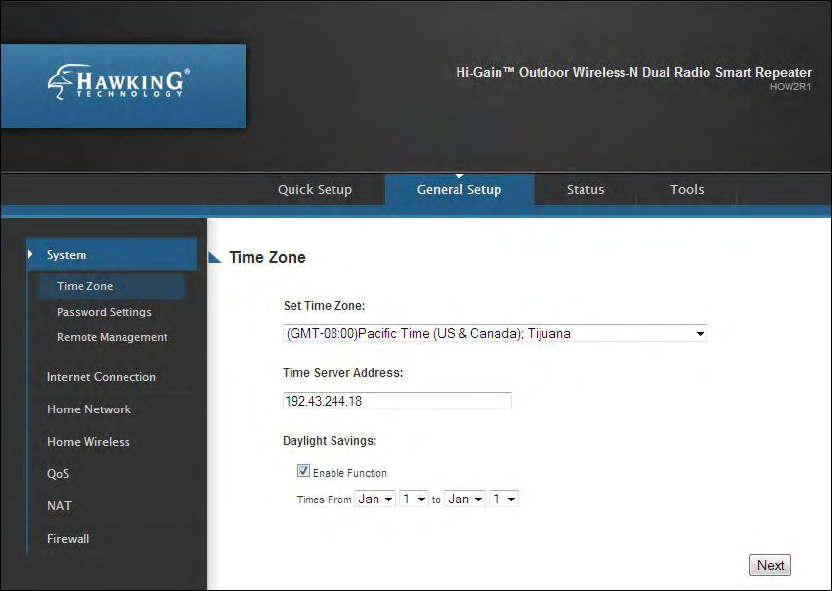Open Remote Management in sidebar
The image size is (832, 591).
(x=112, y=337)
